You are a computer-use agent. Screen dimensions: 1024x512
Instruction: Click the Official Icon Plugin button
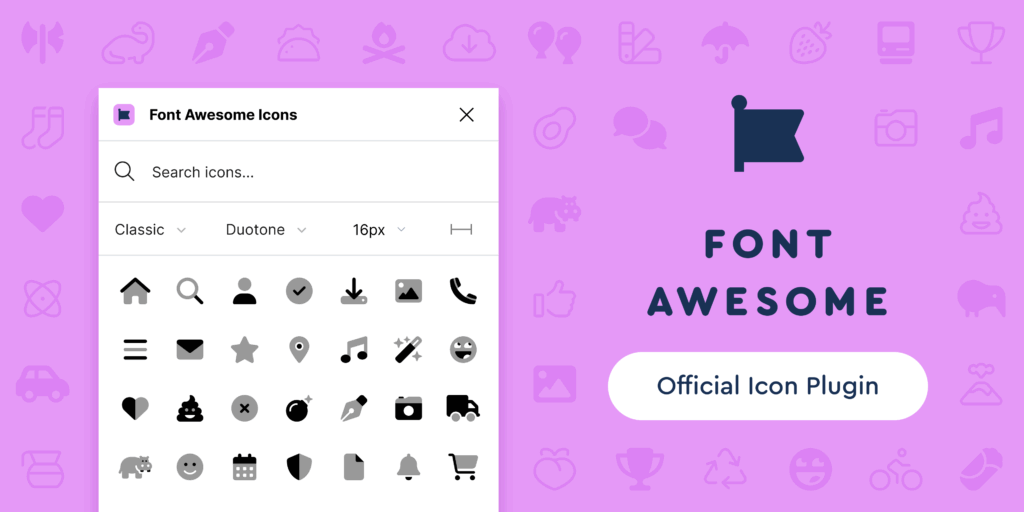(x=767, y=386)
